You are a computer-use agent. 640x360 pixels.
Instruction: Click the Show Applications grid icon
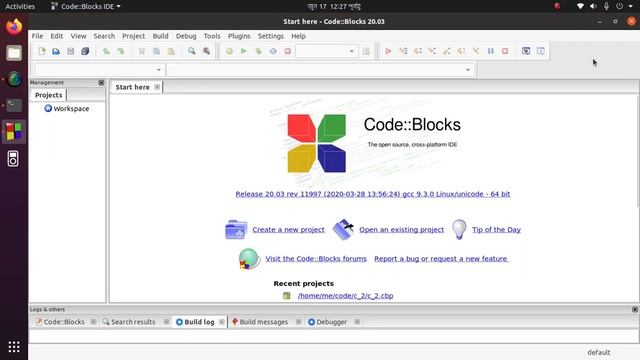pyautogui.click(x=14, y=347)
